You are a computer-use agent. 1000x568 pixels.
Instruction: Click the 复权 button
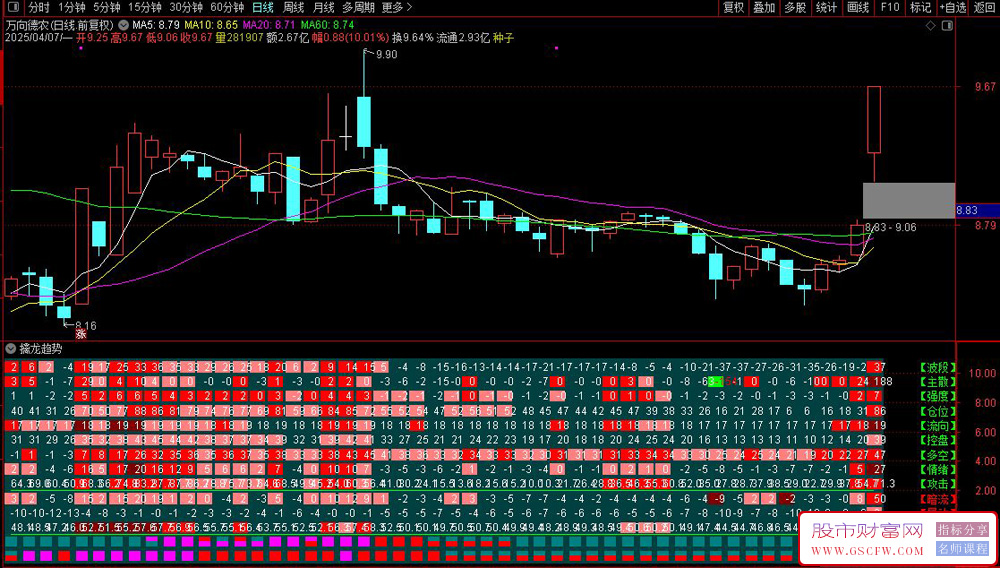(733, 8)
